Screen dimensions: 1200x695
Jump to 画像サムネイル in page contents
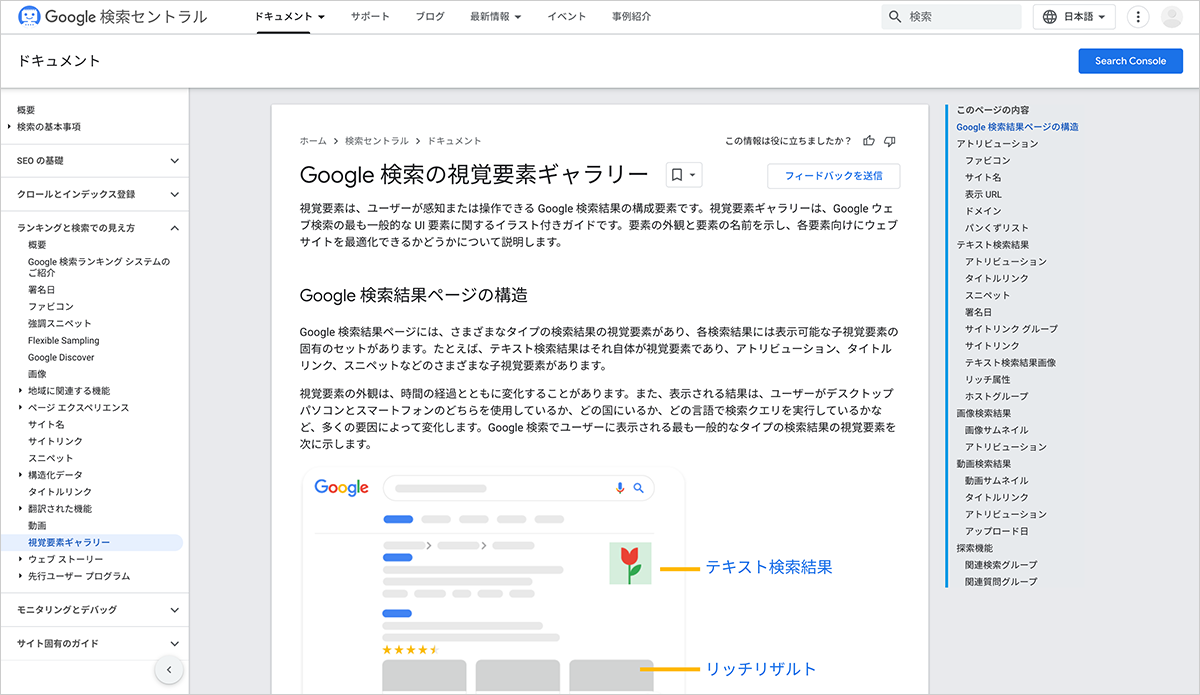coord(997,430)
